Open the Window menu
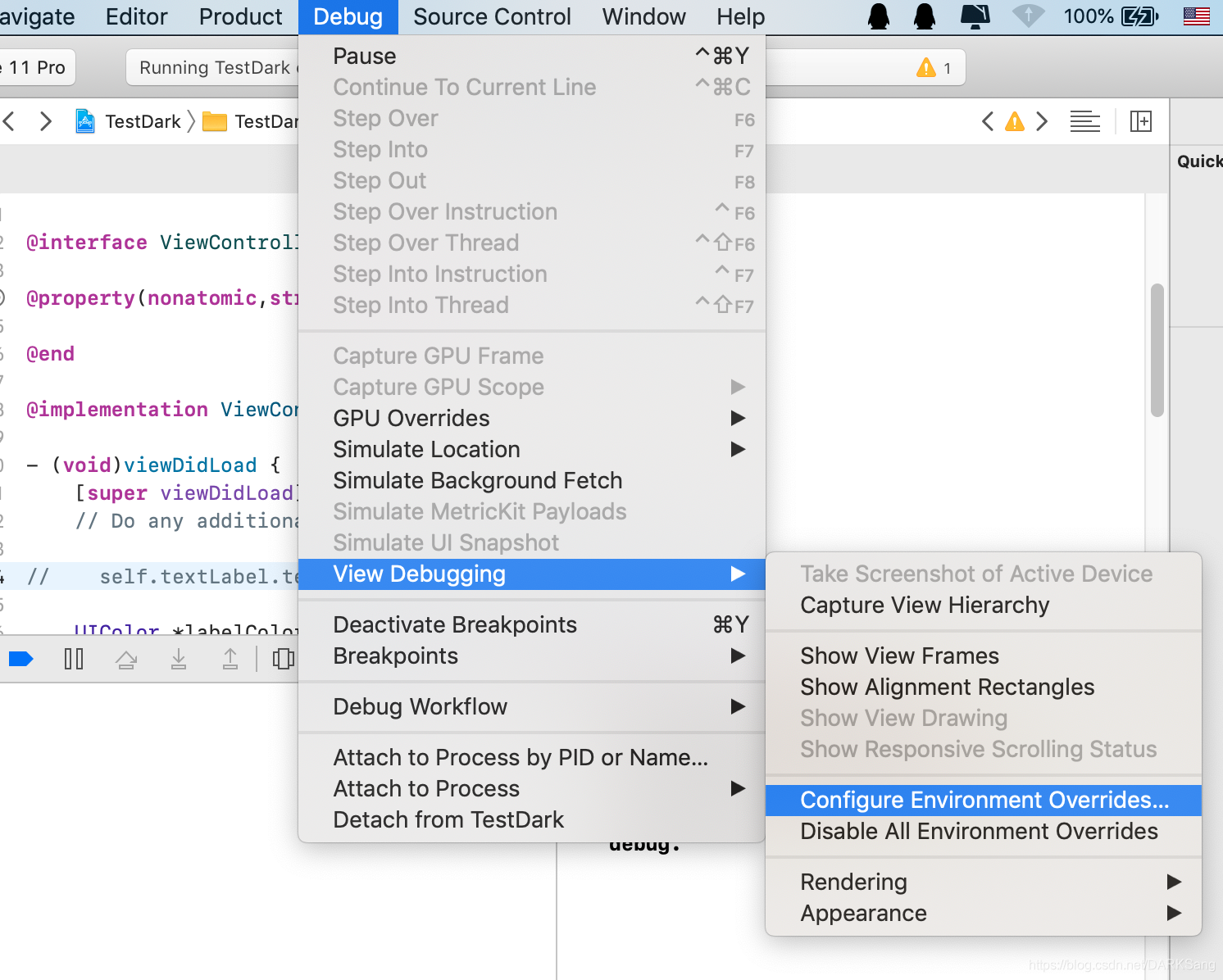Screen dimensions: 1223x980 tap(643, 16)
